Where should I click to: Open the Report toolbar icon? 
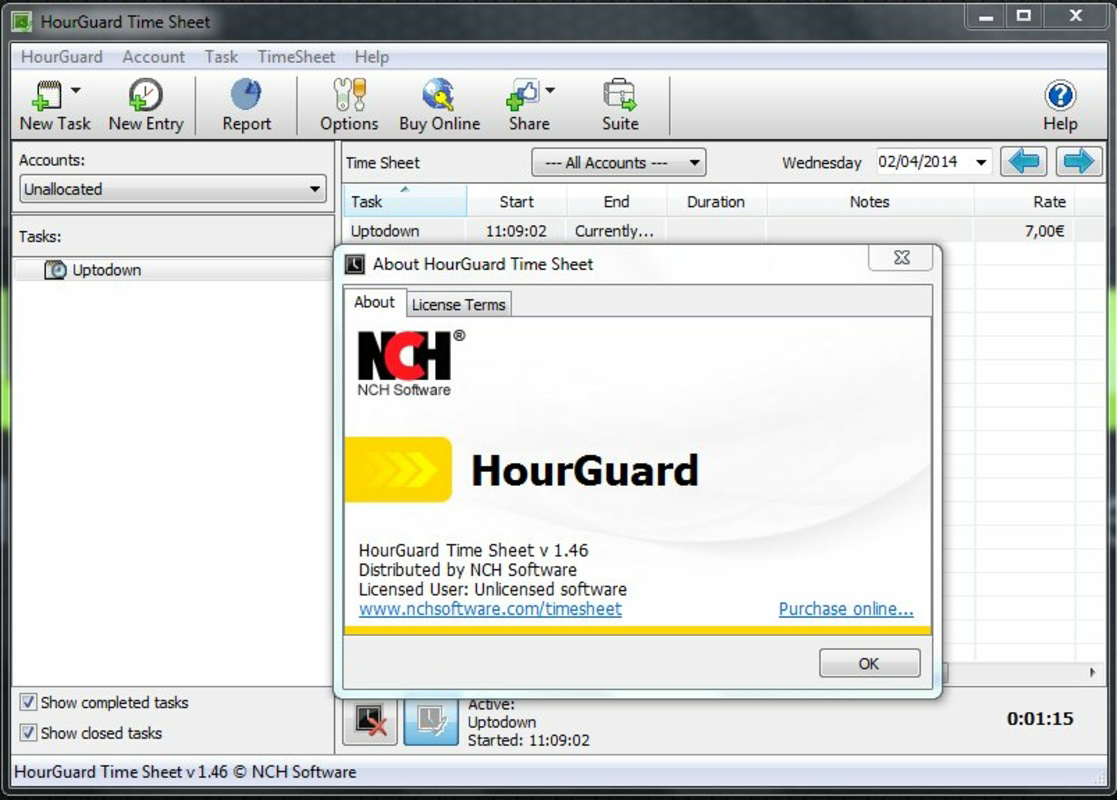(x=246, y=95)
